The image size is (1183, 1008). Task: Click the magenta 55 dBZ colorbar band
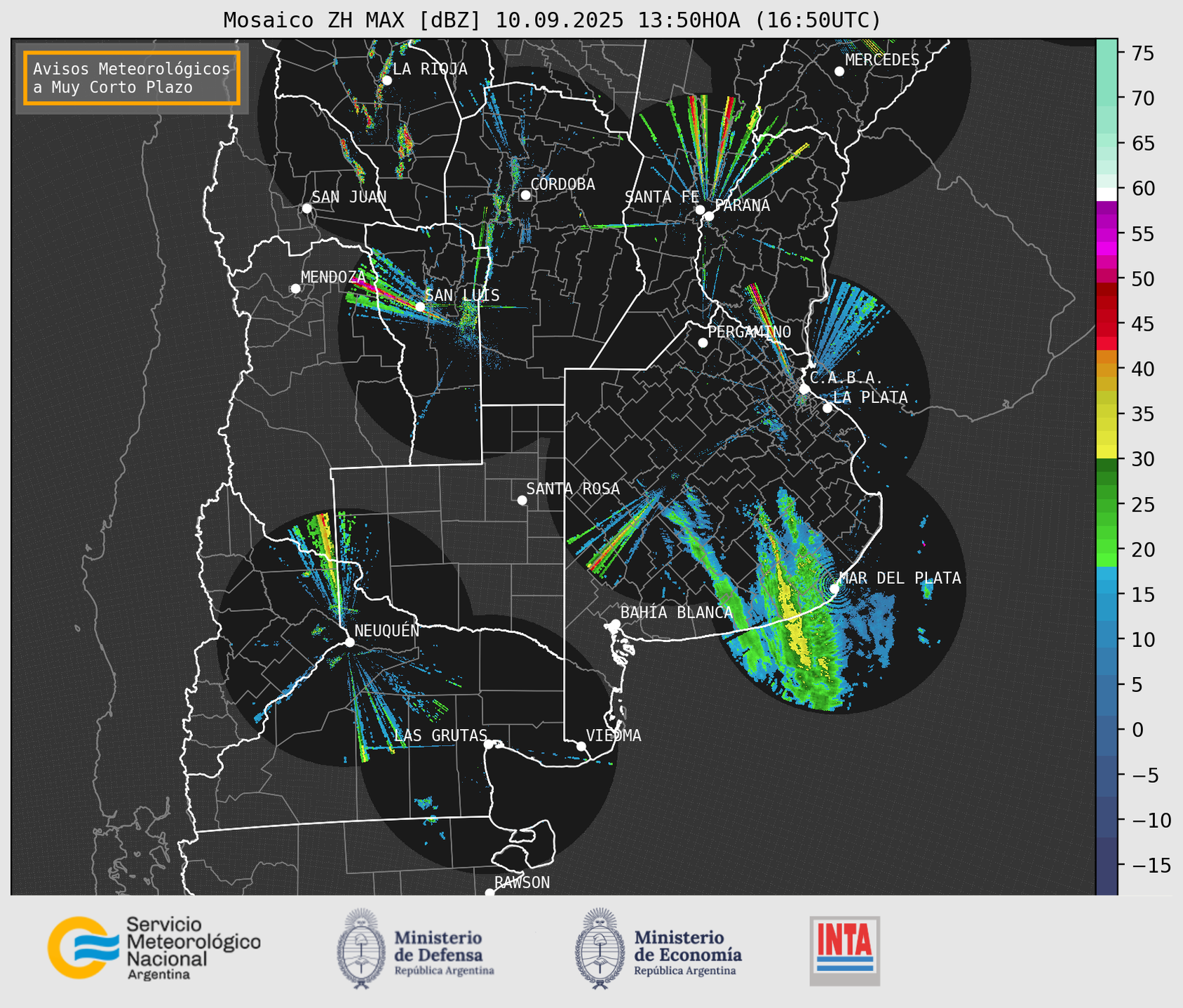pyautogui.click(x=1106, y=235)
